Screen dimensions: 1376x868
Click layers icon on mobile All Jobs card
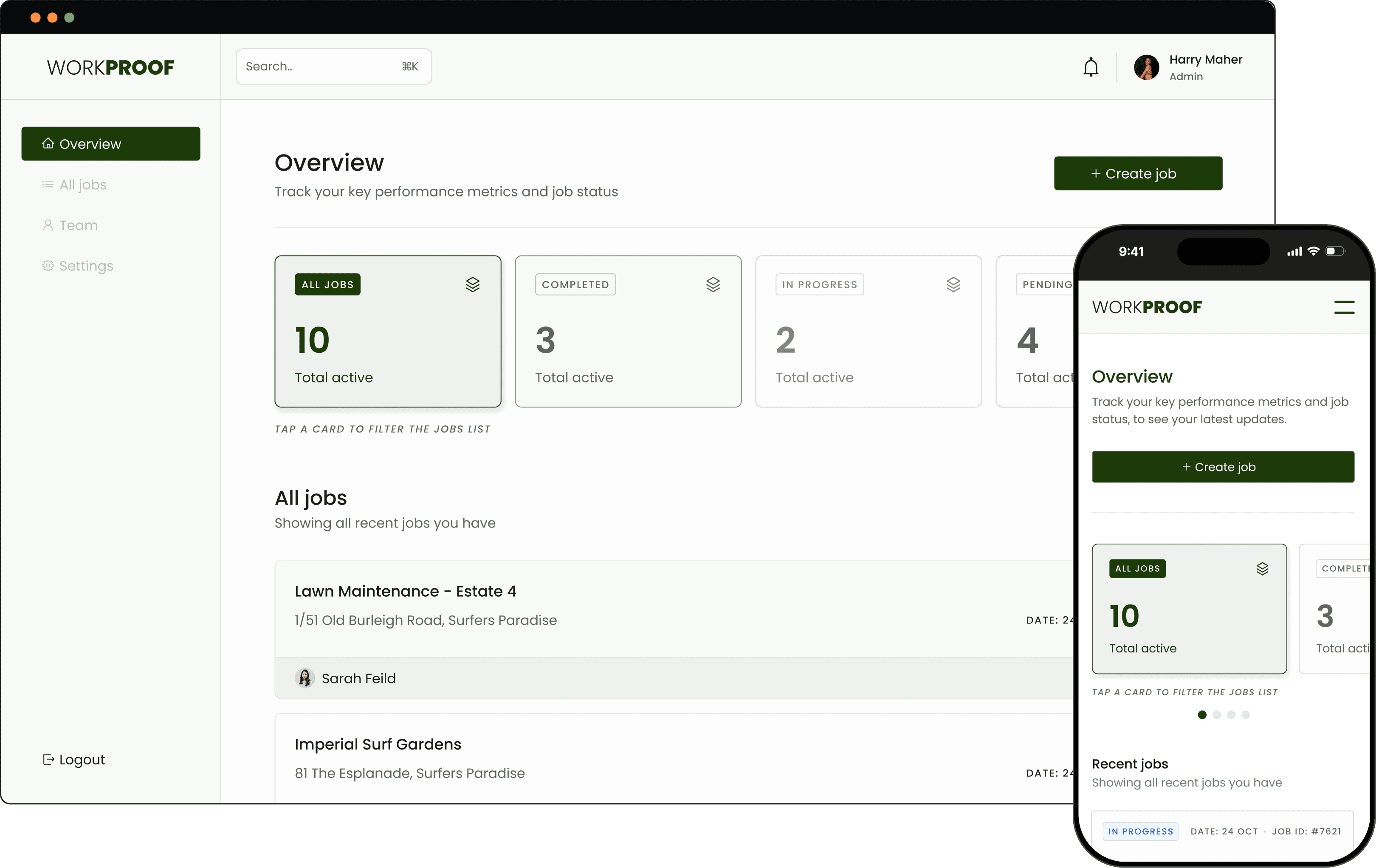[1262, 568]
